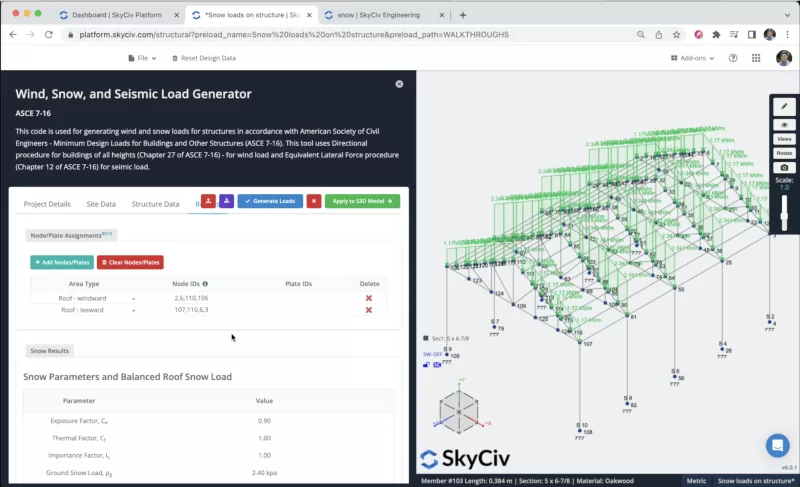Open the Views button in viewport toolbar
The image size is (800, 487).
[x=784, y=139]
